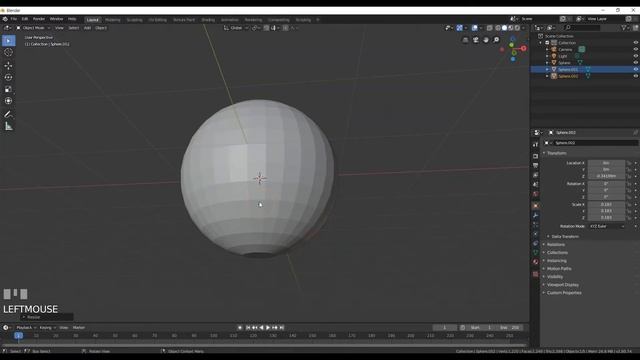Viewport: 640px width, 360px height.
Task: Open the Scene properties tab
Action: pos(536,184)
